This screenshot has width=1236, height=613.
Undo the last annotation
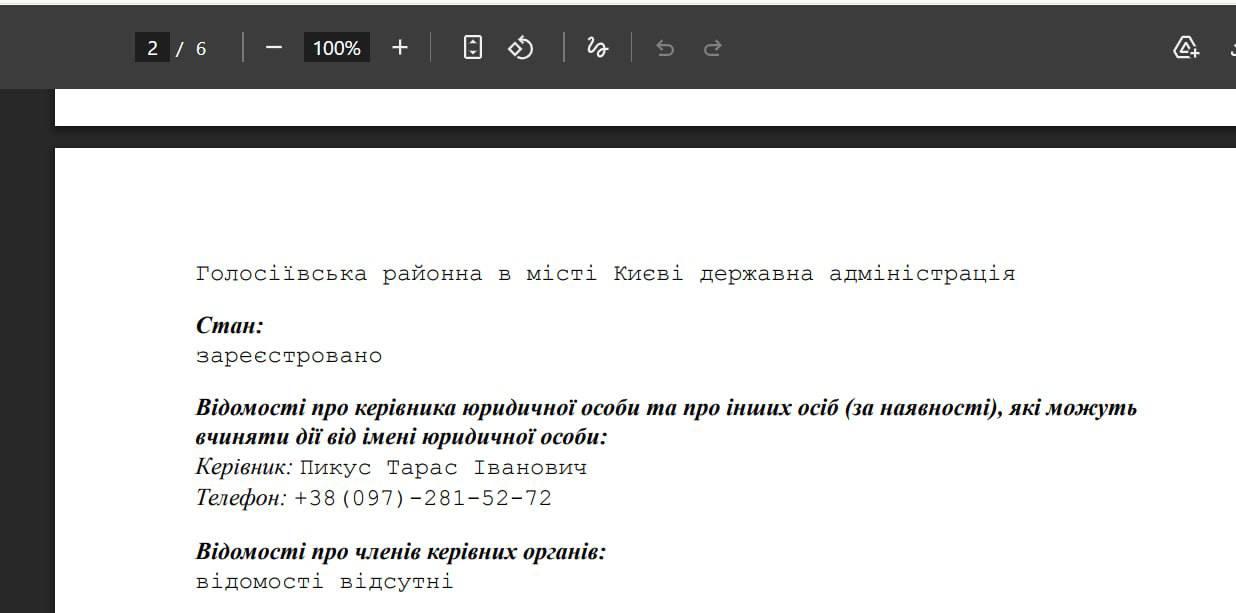tap(665, 48)
